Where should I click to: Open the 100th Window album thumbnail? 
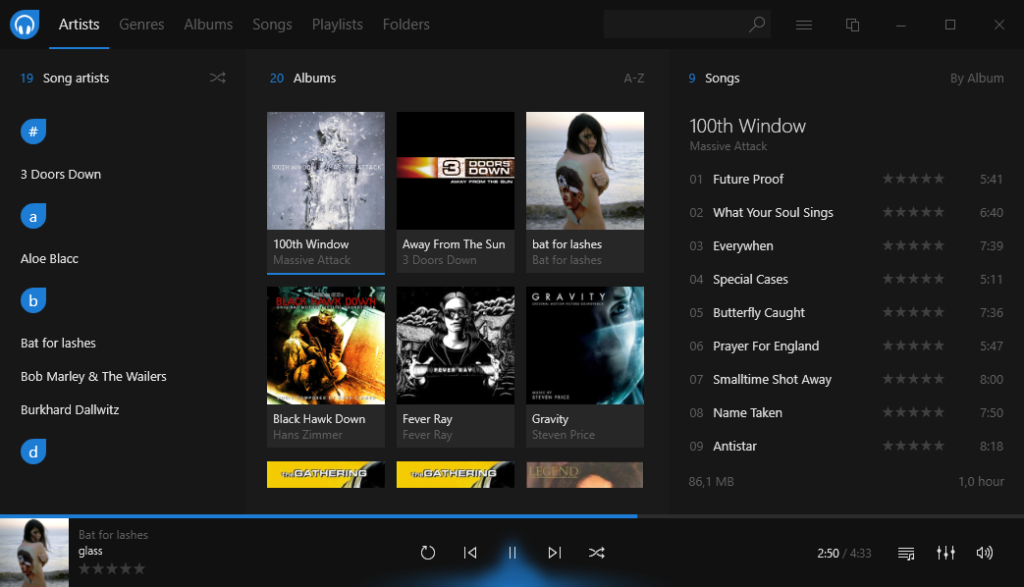pyautogui.click(x=325, y=170)
